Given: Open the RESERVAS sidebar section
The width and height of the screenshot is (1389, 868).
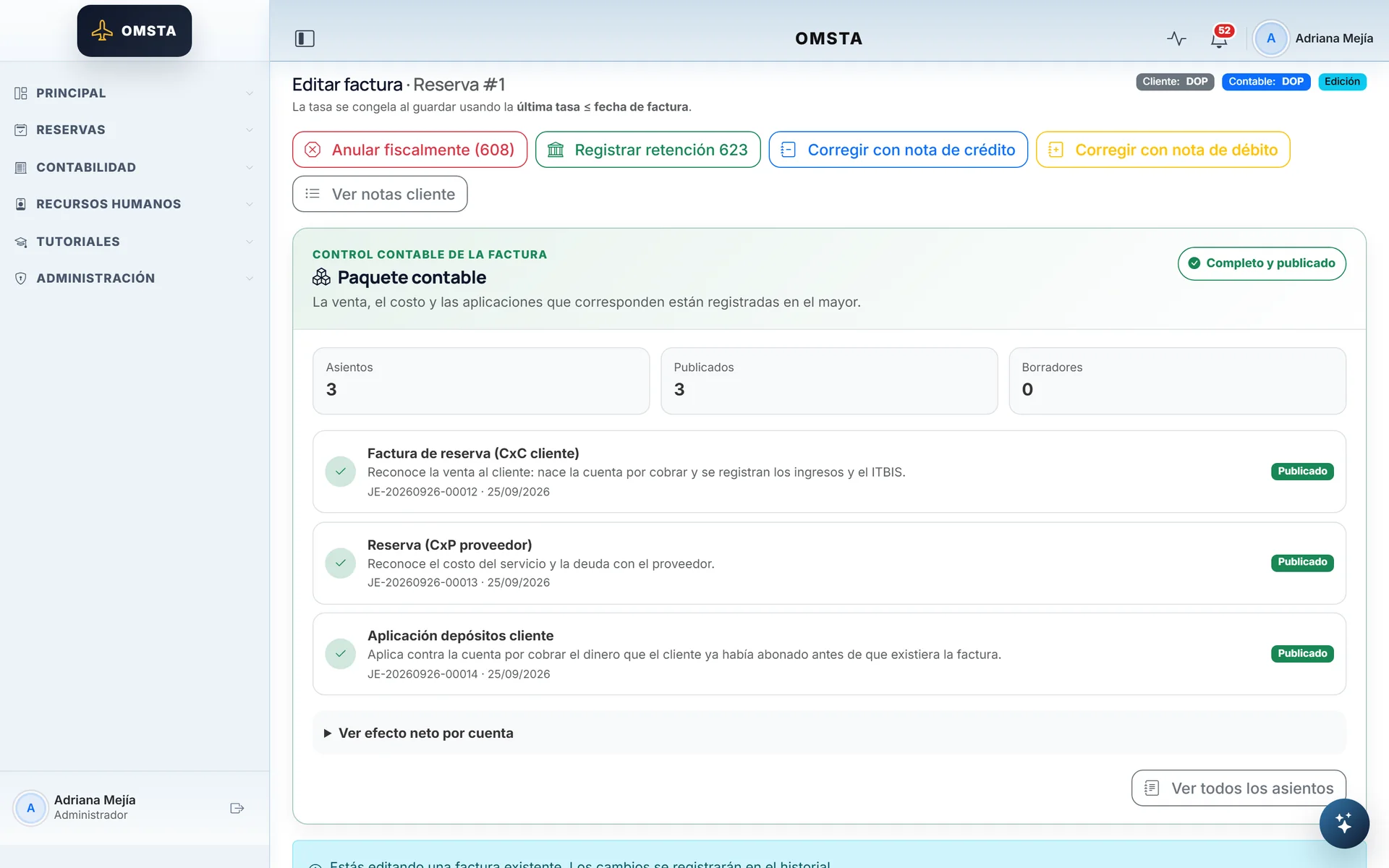Looking at the screenshot, I should (x=135, y=130).
